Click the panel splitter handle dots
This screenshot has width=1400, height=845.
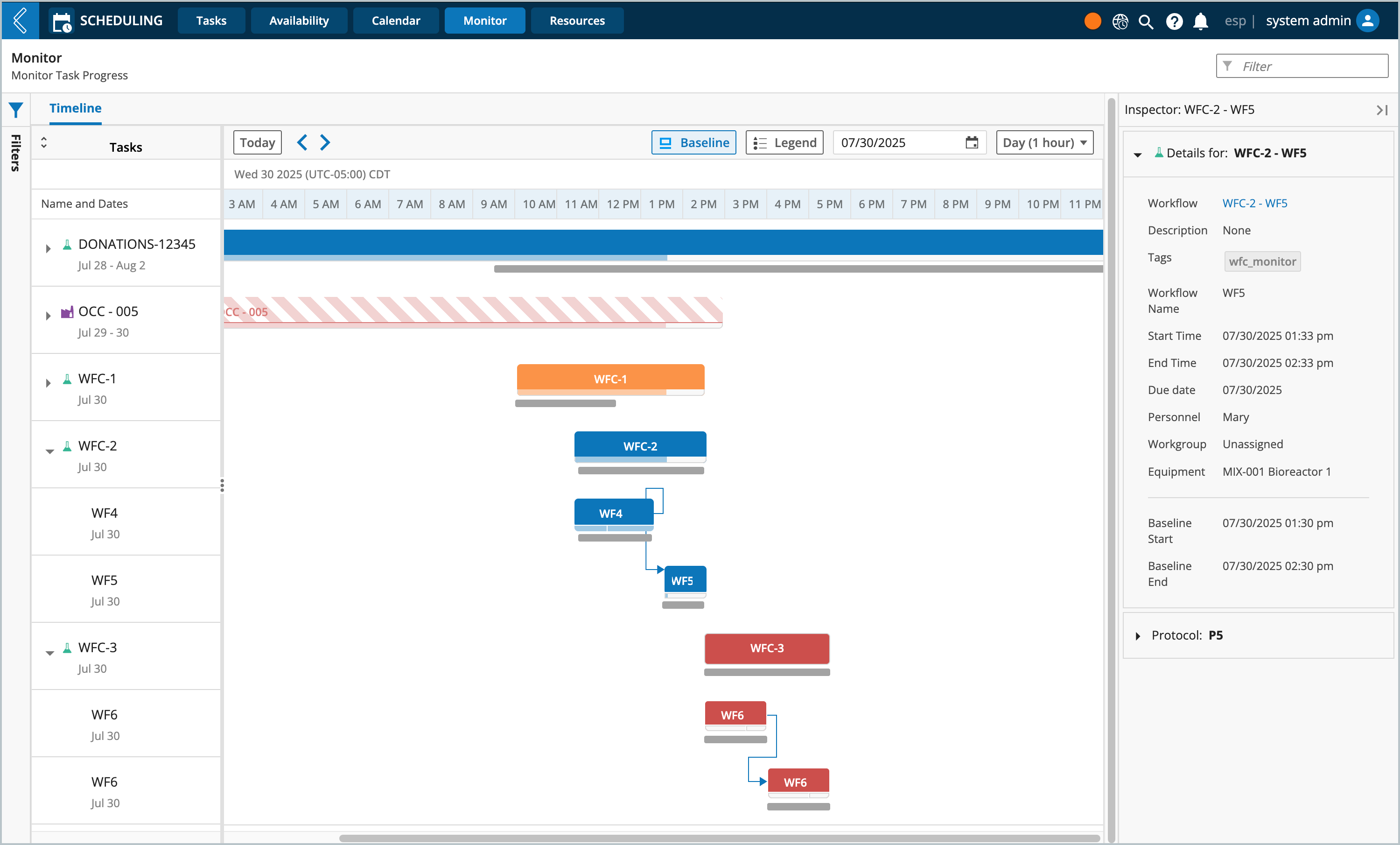pos(222,486)
